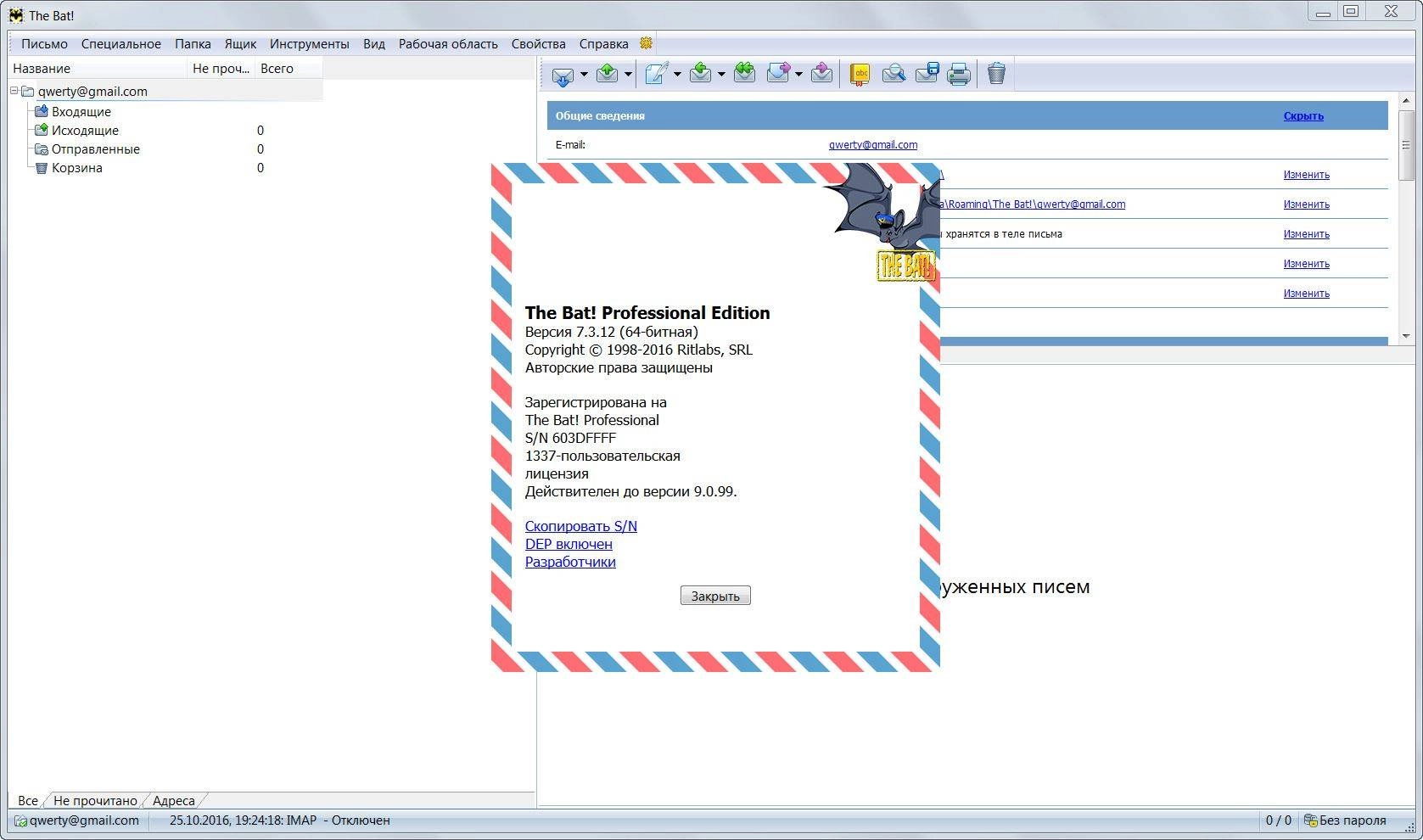Click the first Изменить link
Image resolution: width=1423 pixels, height=840 pixels.
tap(1306, 175)
